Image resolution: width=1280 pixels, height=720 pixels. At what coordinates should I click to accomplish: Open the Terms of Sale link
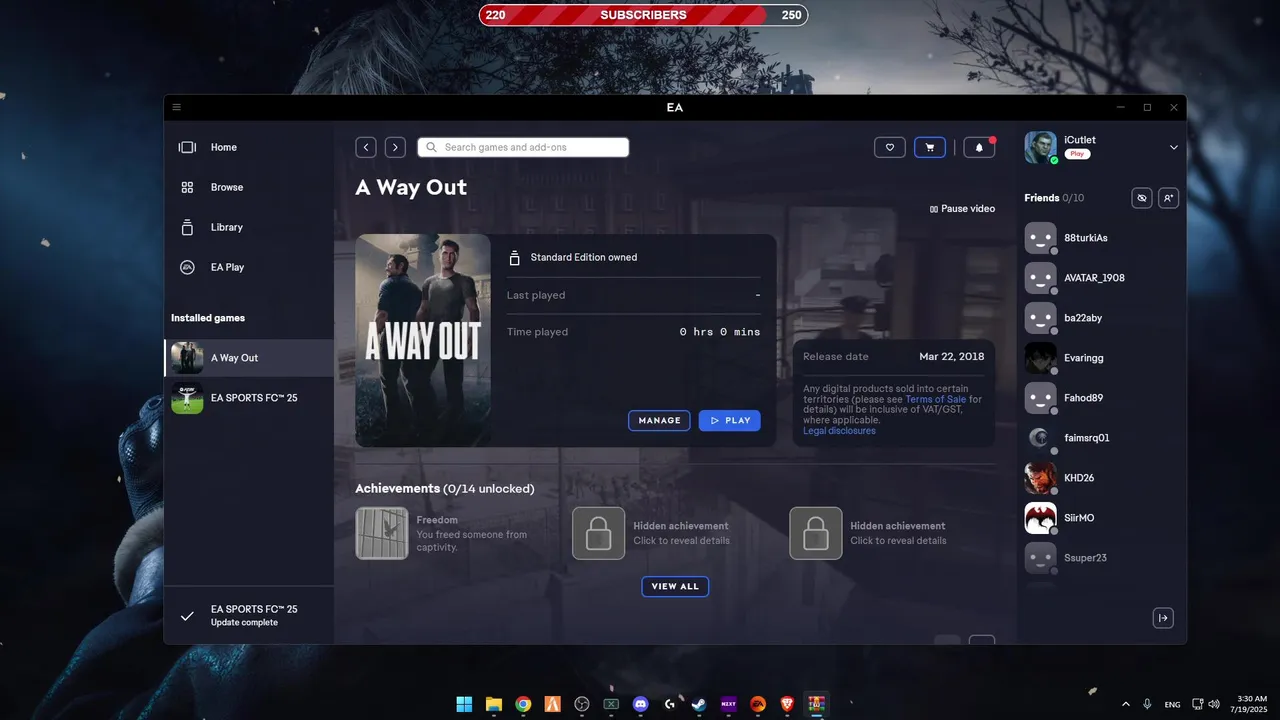coord(936,400)
